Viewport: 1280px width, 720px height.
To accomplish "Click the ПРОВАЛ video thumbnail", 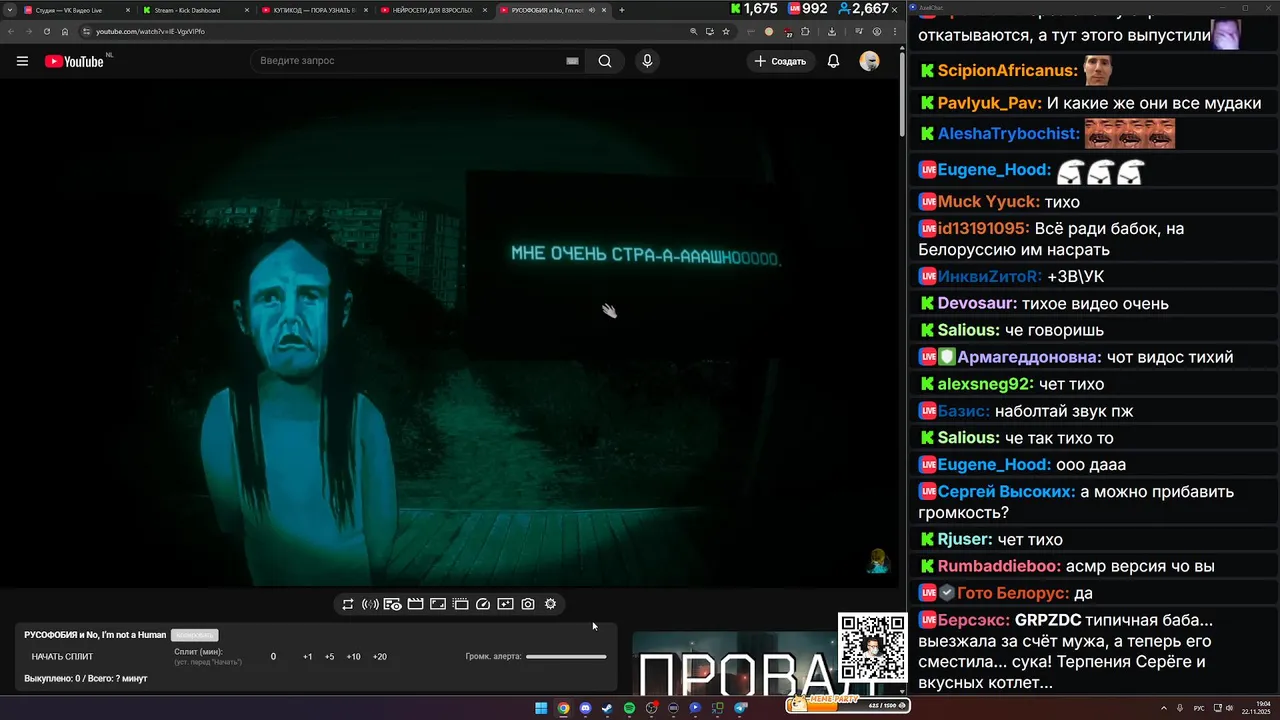I will 735,664.
